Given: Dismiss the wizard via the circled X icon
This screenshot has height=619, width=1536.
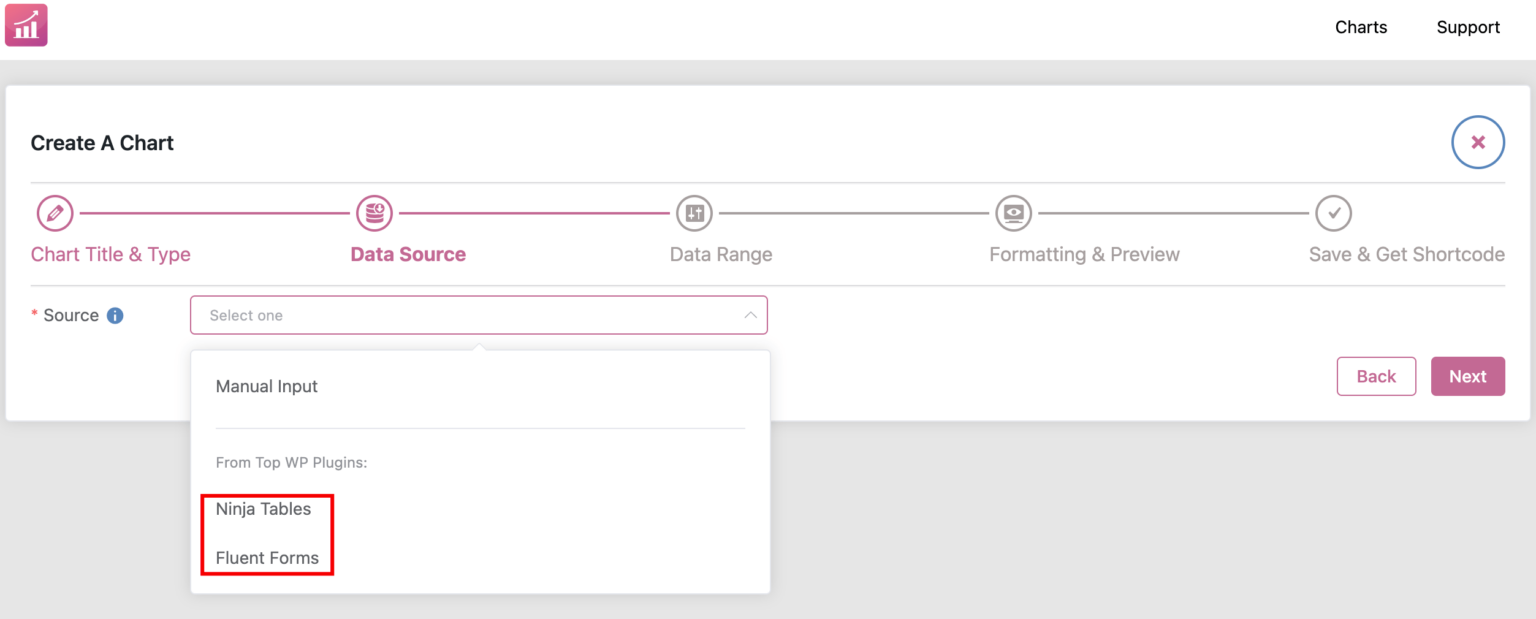Looking at the screenshot, I should click(1478, 142).
